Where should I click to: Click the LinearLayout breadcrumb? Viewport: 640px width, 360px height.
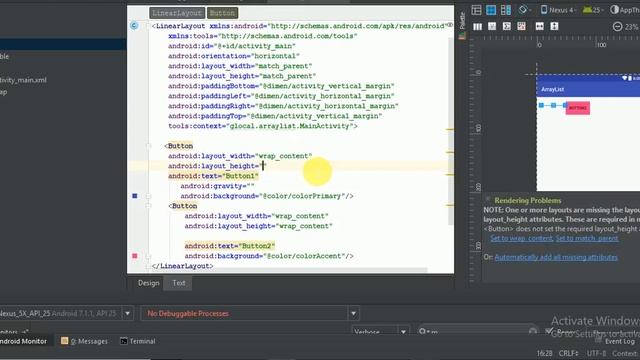tap(177, 13)
